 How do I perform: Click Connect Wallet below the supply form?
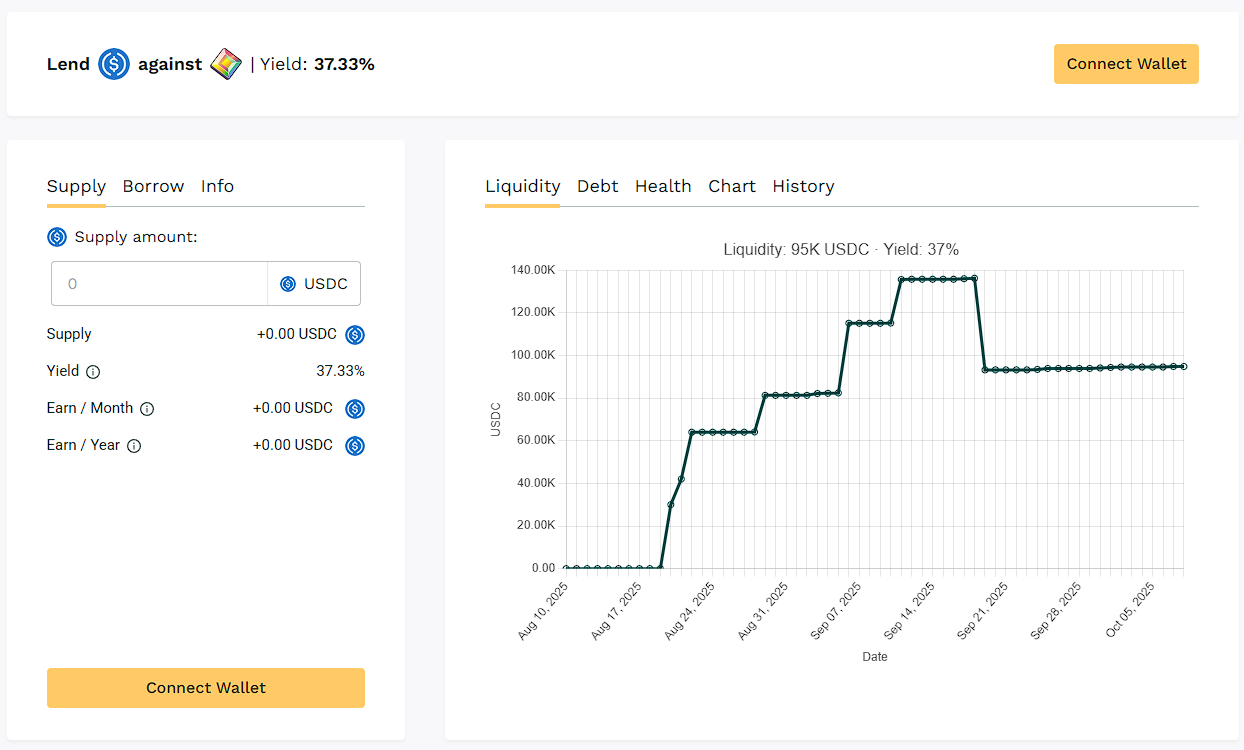206,688
